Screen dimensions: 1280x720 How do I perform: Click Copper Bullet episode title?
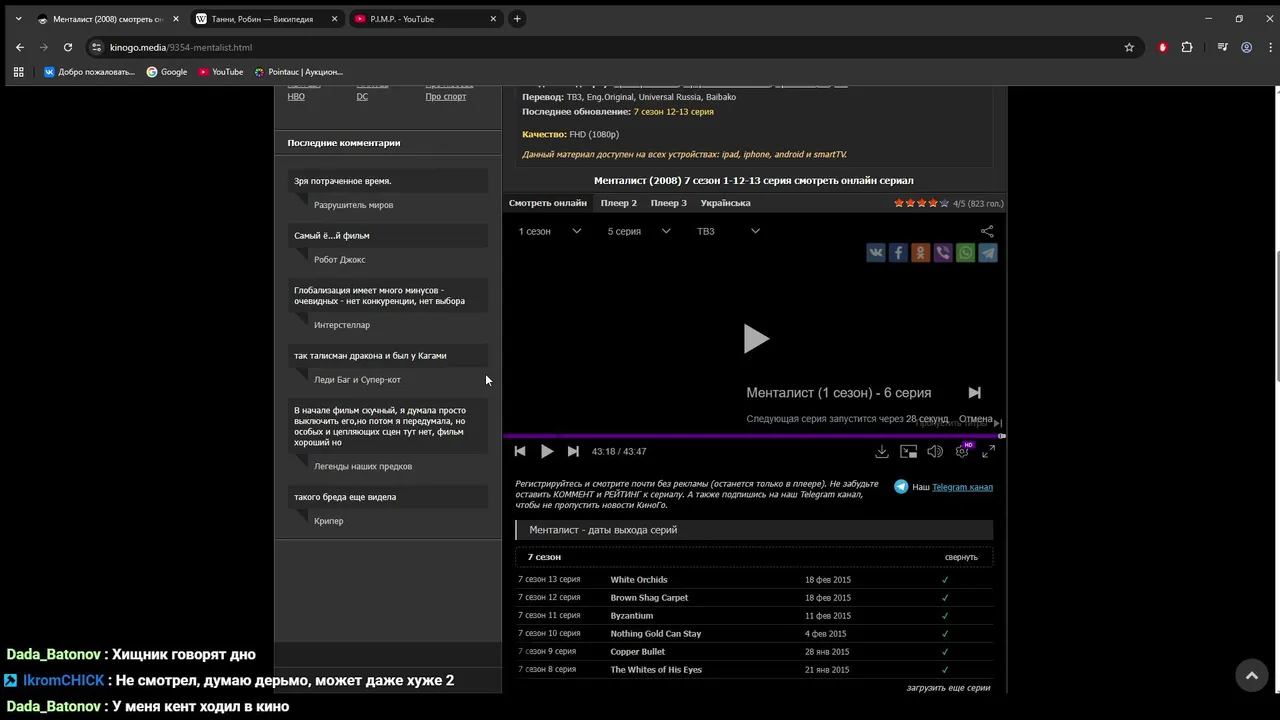click(x=638, y=652)
